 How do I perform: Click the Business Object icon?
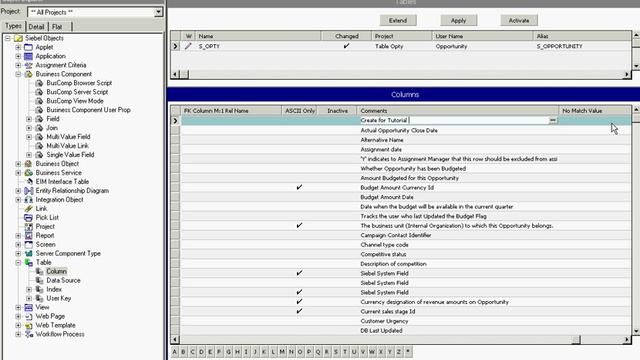28,164
